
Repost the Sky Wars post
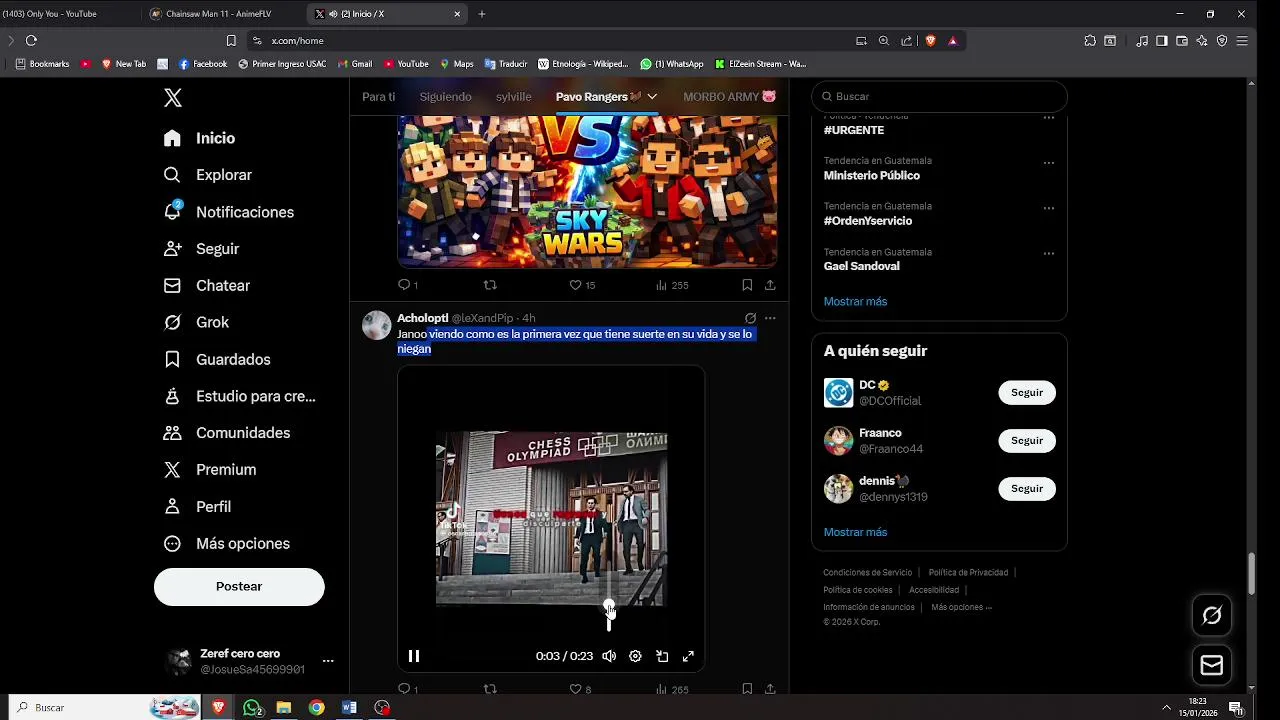point(490,285)
